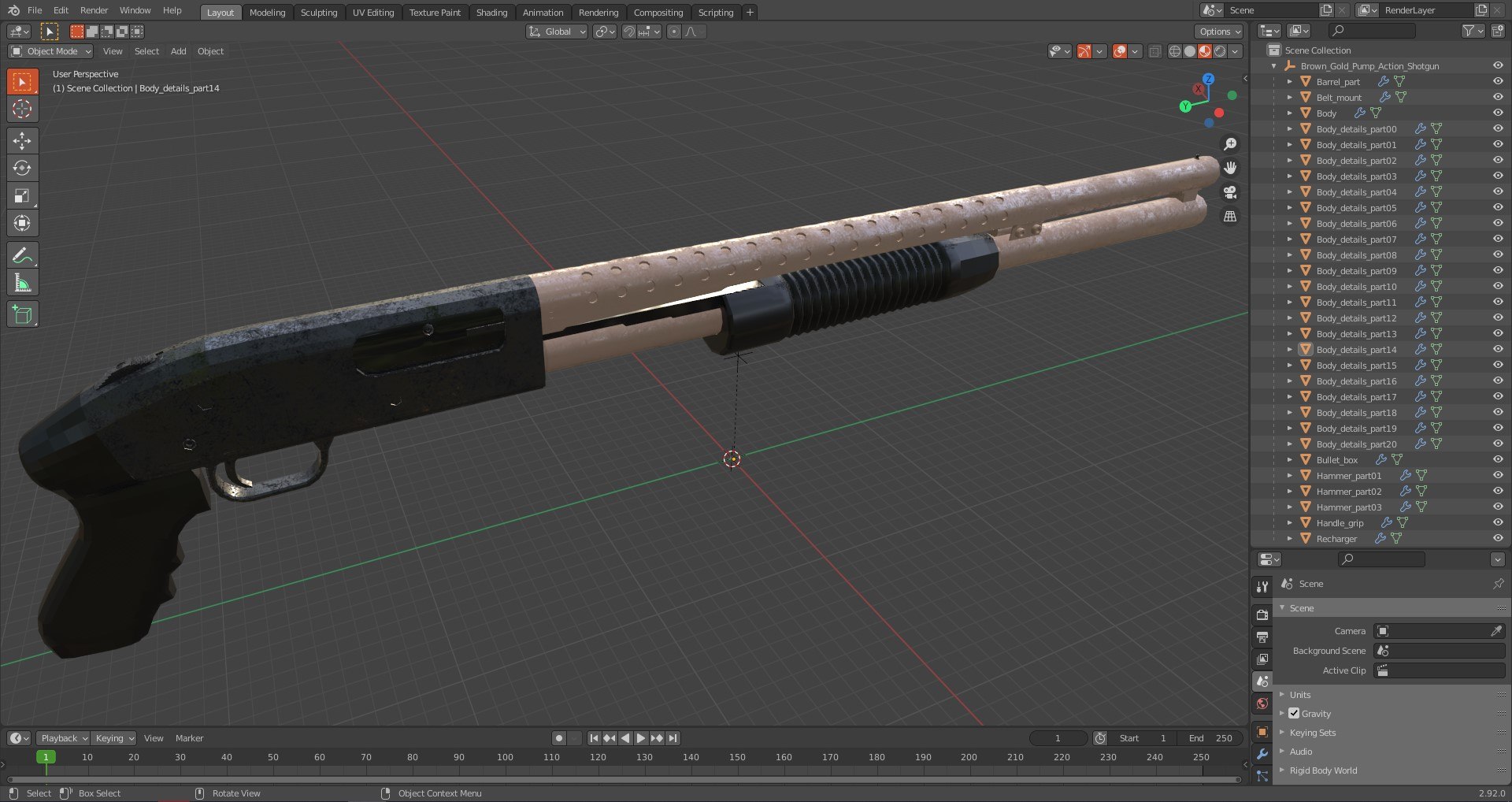
Task: Switch to solid viewport shading
Action: click(1190, 51)
